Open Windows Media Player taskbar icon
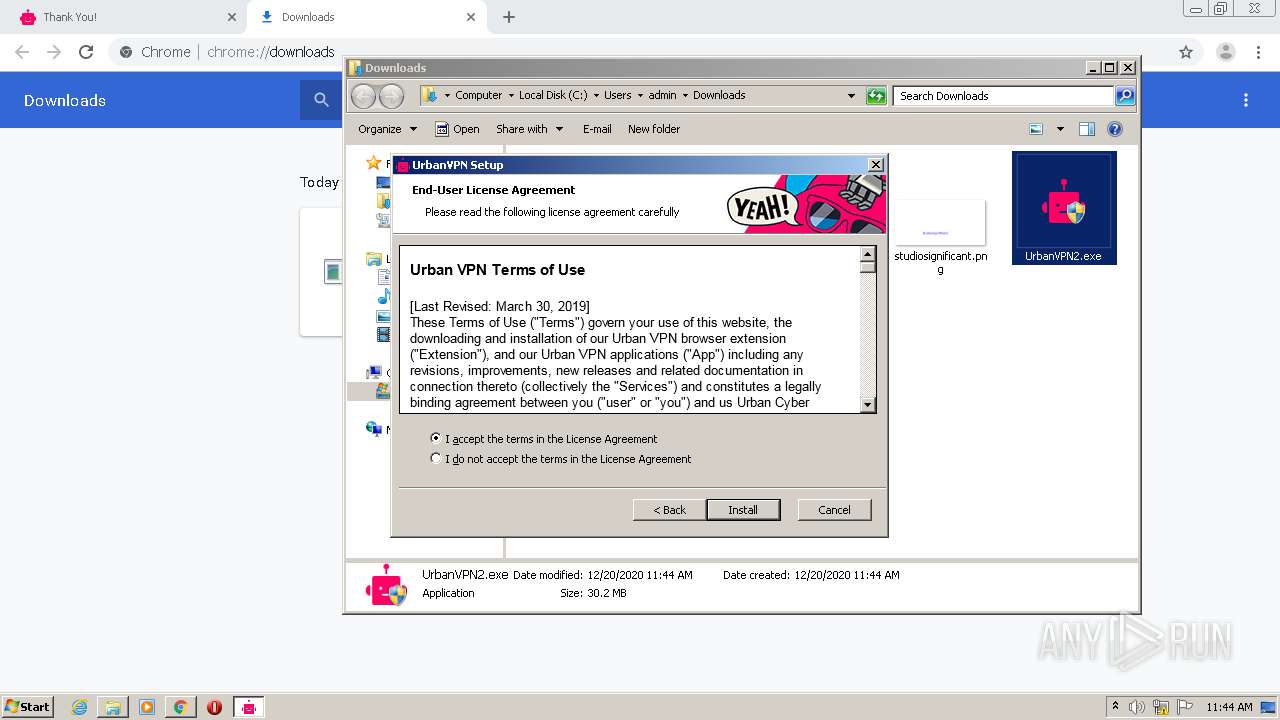Image resolution: width=1280 pixels, height=720 pixels. pyautogui.click(x=147, y=707)
